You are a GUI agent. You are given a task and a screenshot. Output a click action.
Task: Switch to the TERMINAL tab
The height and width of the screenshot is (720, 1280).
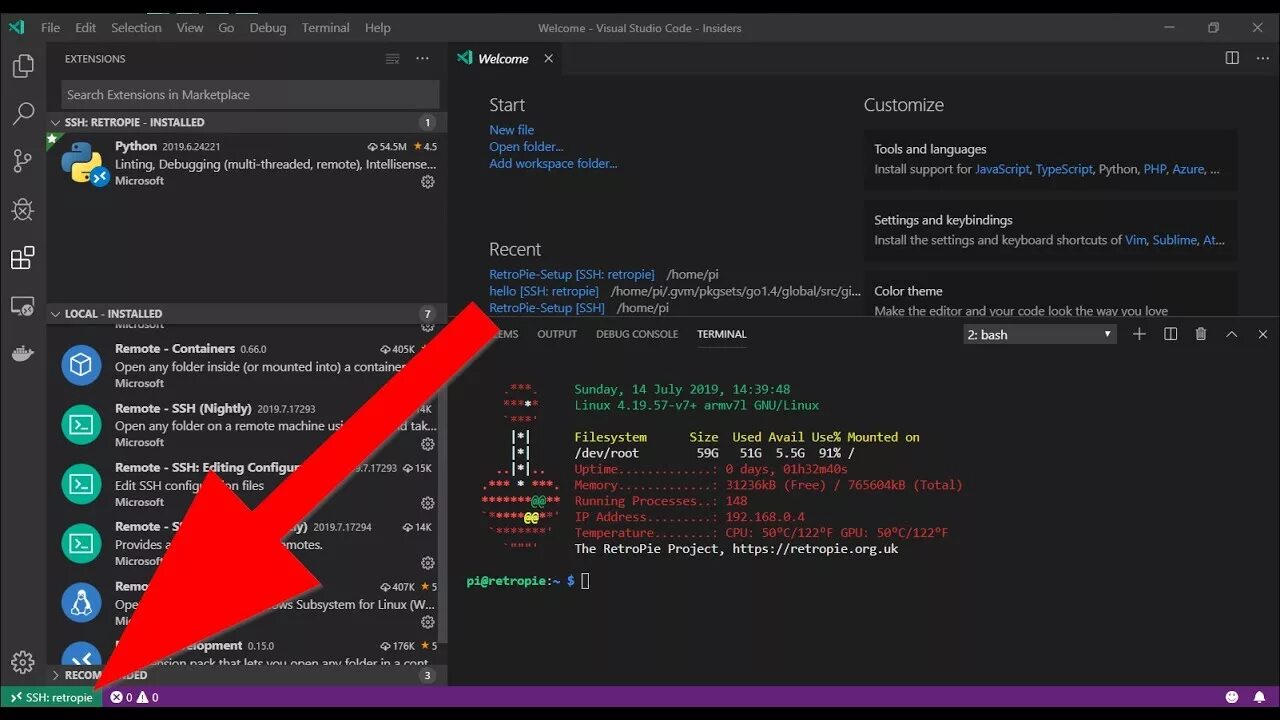(722, 334)
